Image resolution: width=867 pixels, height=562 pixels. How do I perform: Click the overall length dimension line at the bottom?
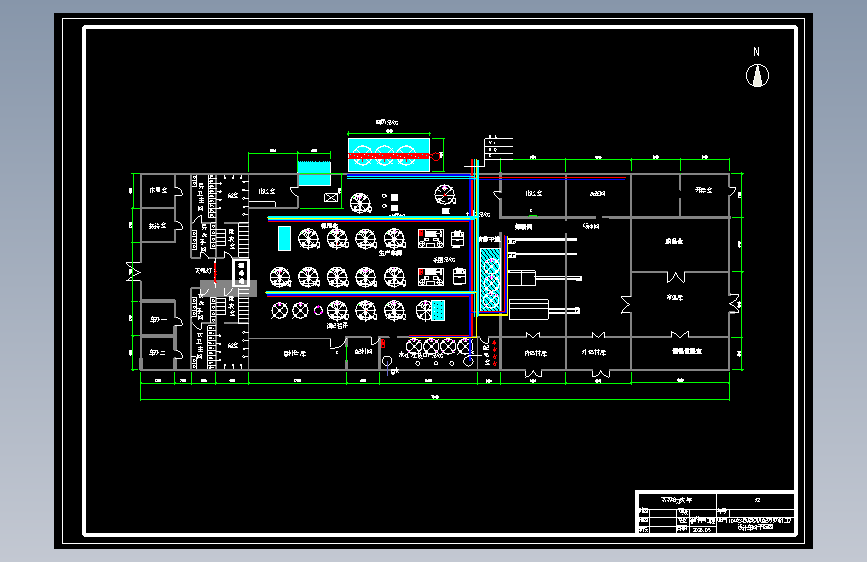click(435, 398)
